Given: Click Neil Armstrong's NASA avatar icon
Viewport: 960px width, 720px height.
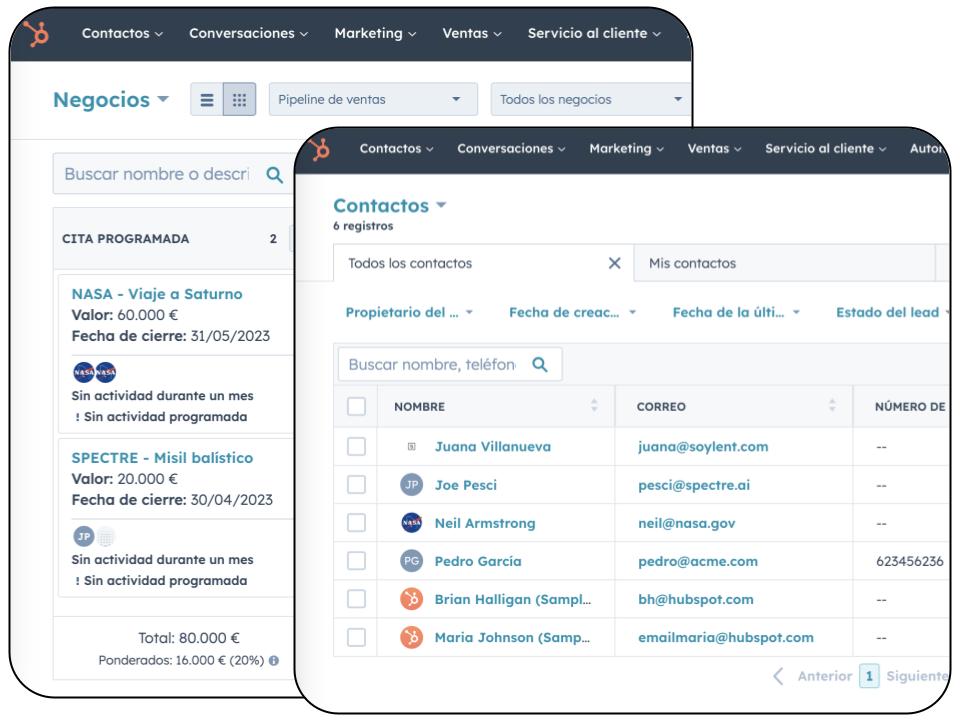Looking at the screenshot, I should point(412,523).
